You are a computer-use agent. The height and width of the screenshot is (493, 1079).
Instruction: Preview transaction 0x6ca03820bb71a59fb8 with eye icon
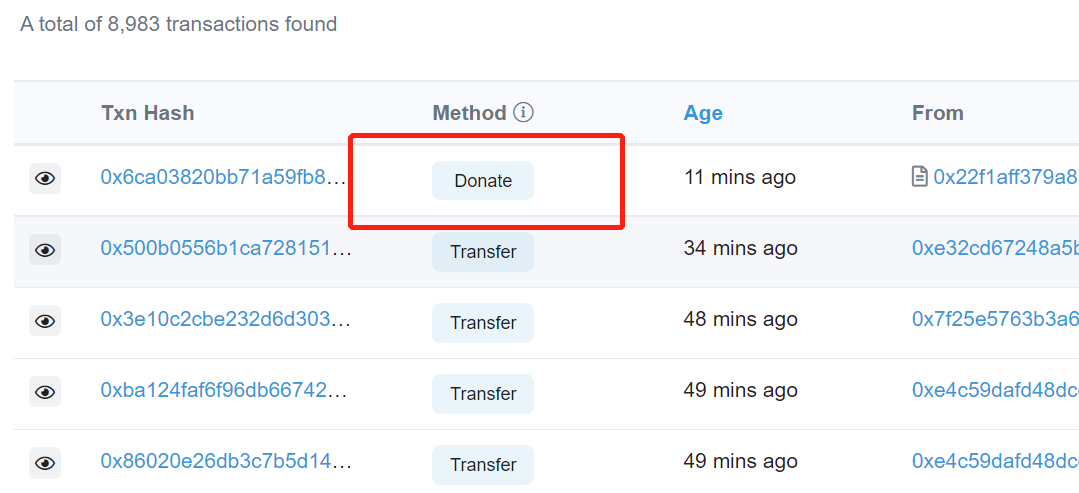tap(45, 179)
